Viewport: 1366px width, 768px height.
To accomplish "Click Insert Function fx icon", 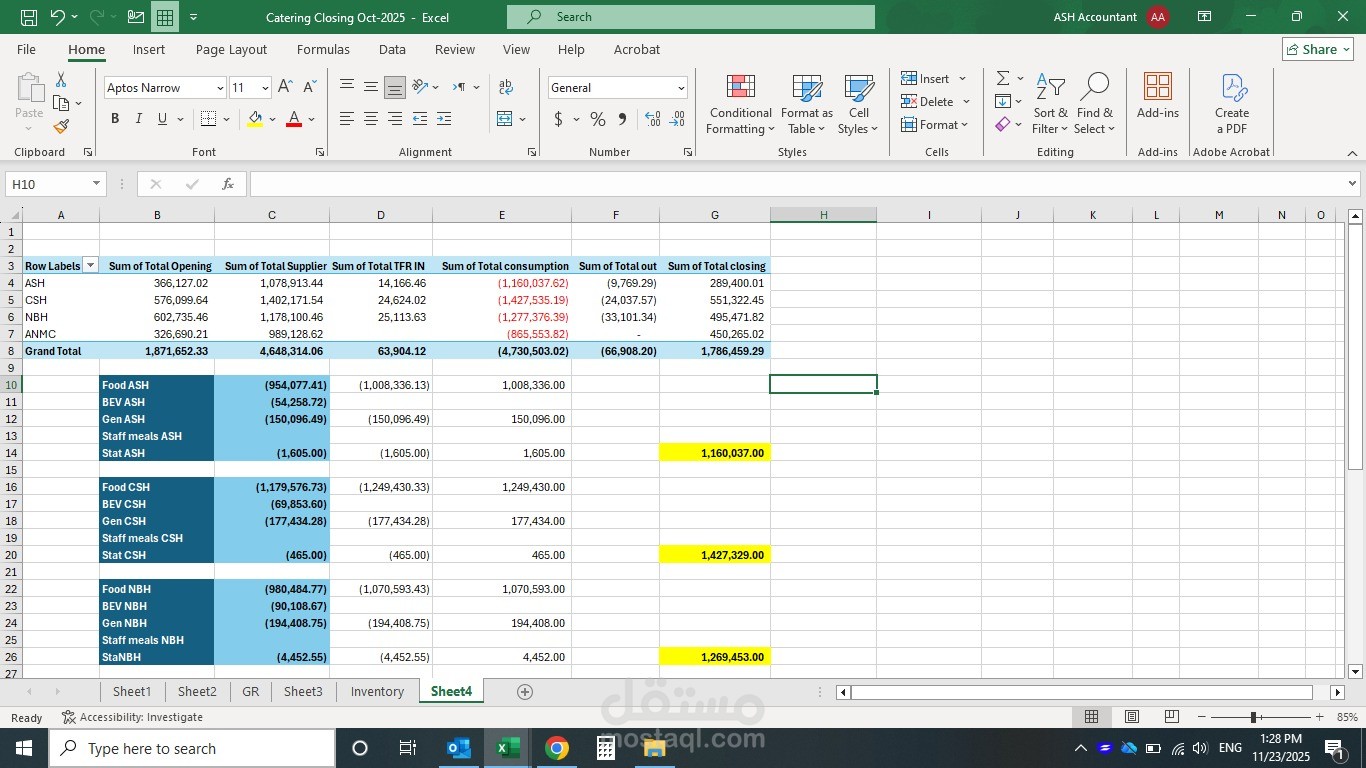I will click(x=228, y=184).
